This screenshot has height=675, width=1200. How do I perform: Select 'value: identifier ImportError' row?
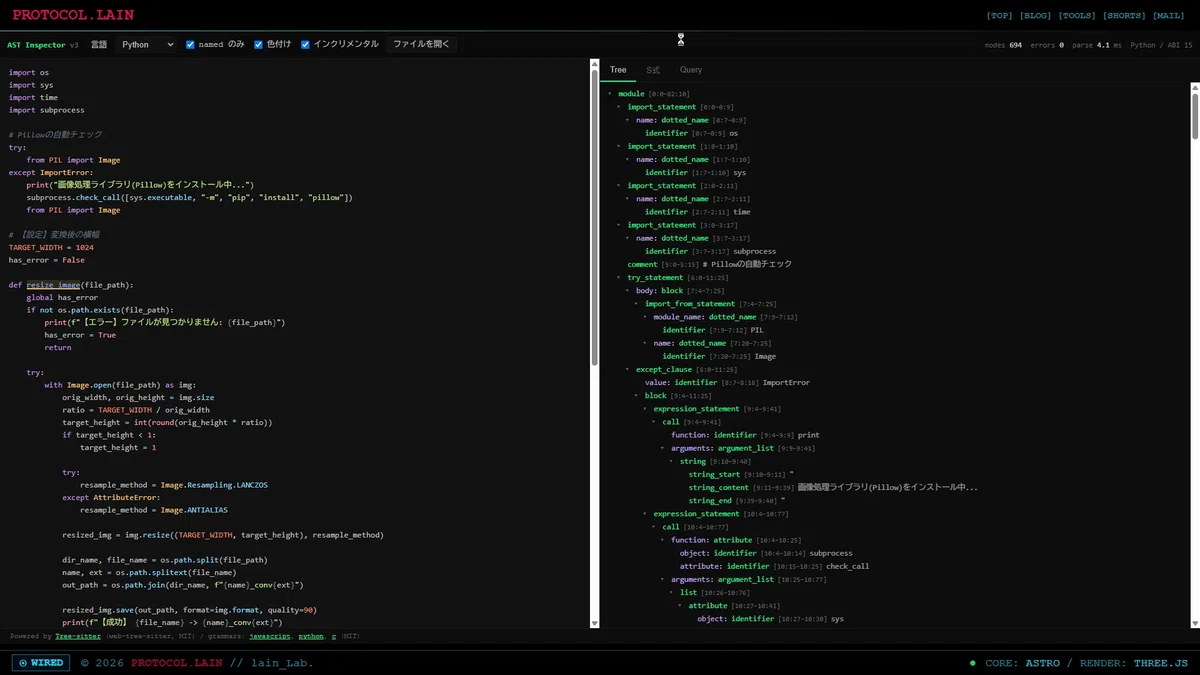(727, 383)
